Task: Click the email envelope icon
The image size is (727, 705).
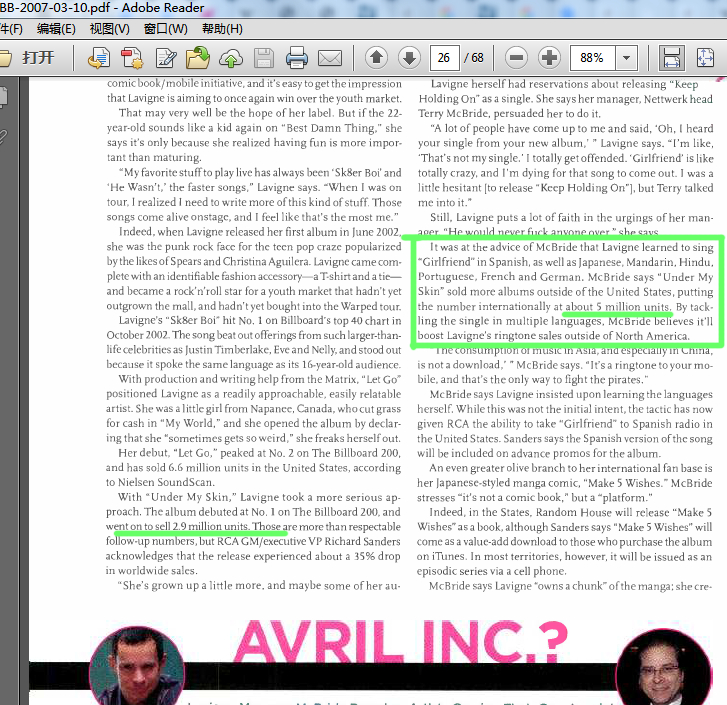Action: click(330, 58)
